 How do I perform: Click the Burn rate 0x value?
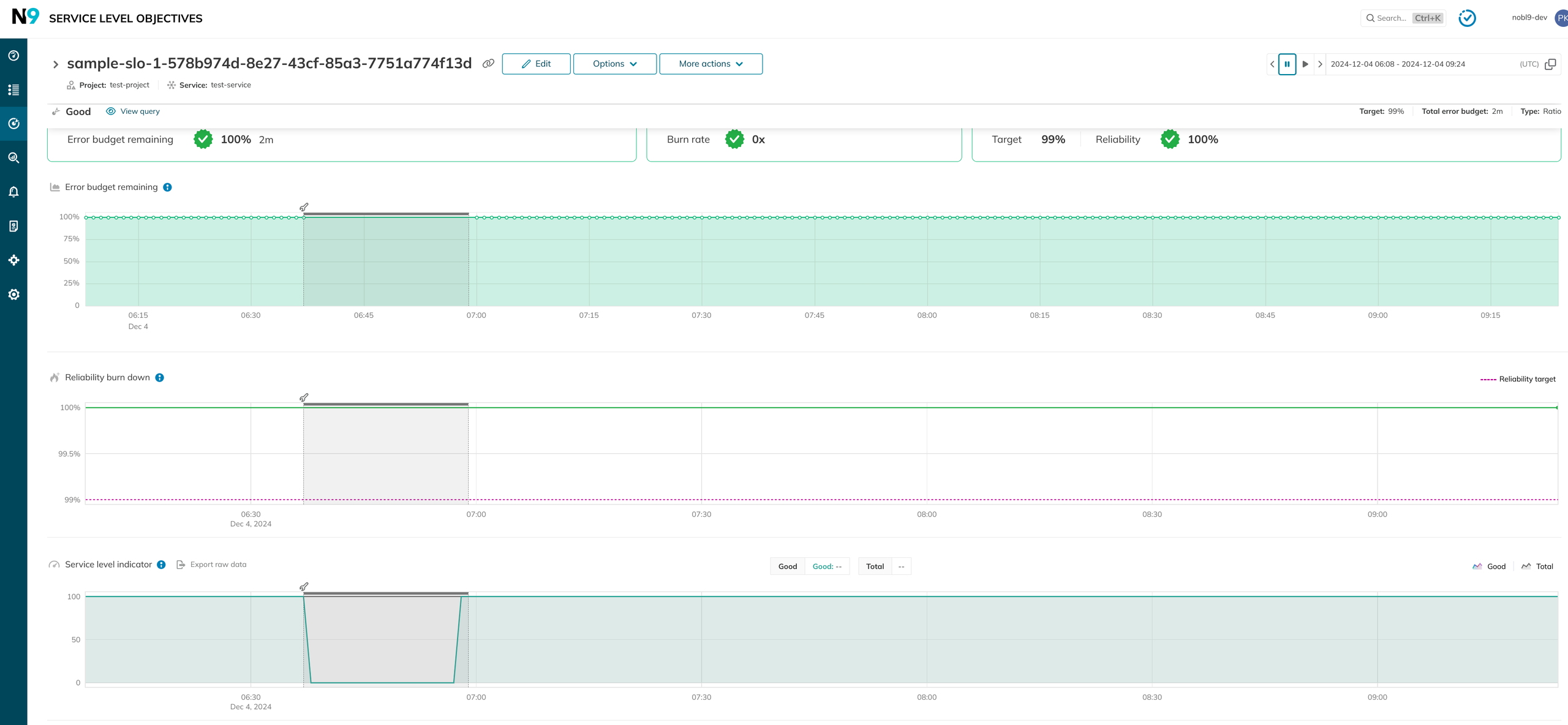(758, 140)
